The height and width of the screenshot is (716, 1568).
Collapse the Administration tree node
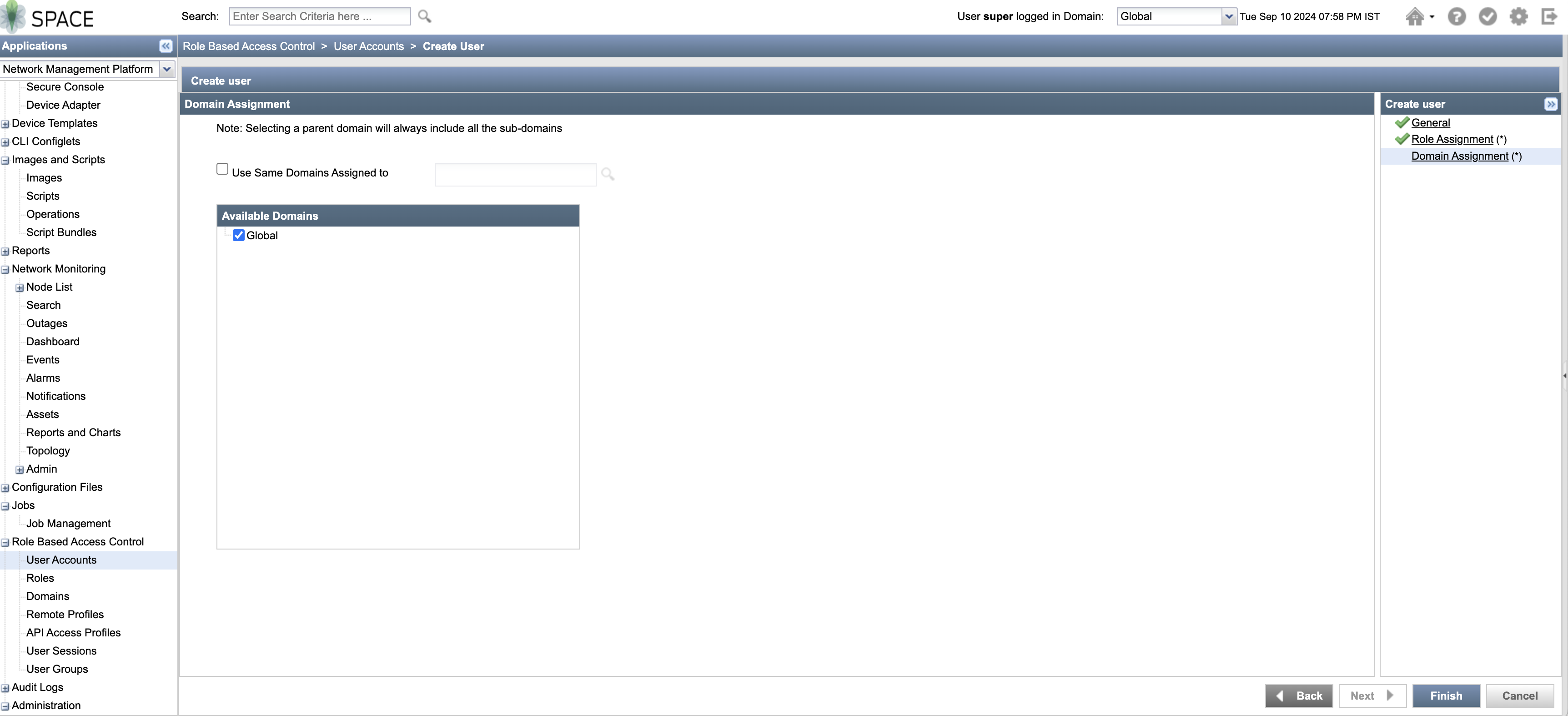point(5,707)
